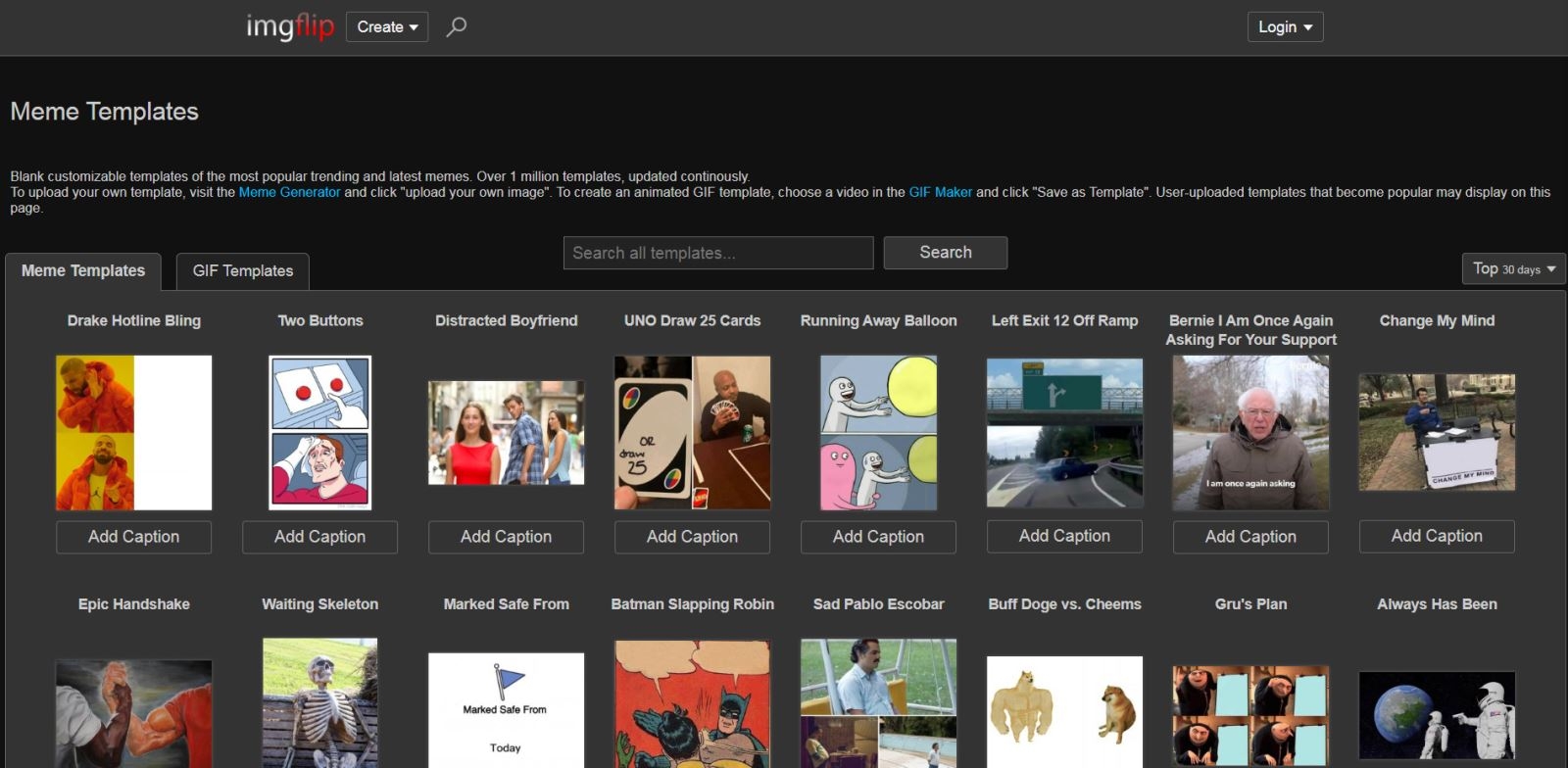Click the Search button
1568x768 pixels.
coord(946,253)
